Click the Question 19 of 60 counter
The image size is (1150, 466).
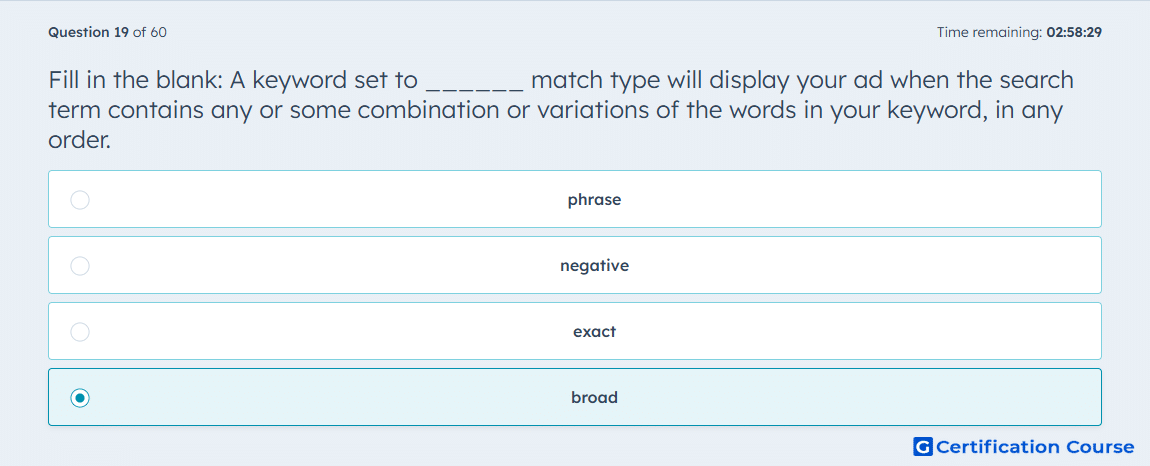point(107,32)
